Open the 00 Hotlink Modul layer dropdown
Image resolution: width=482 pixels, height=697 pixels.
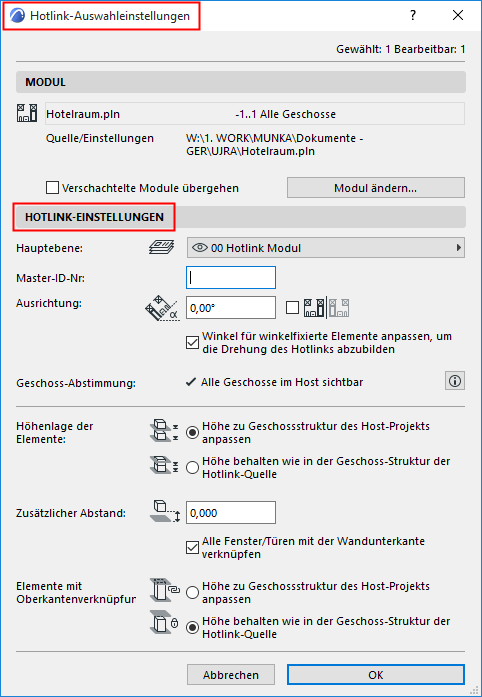(326, 248)
